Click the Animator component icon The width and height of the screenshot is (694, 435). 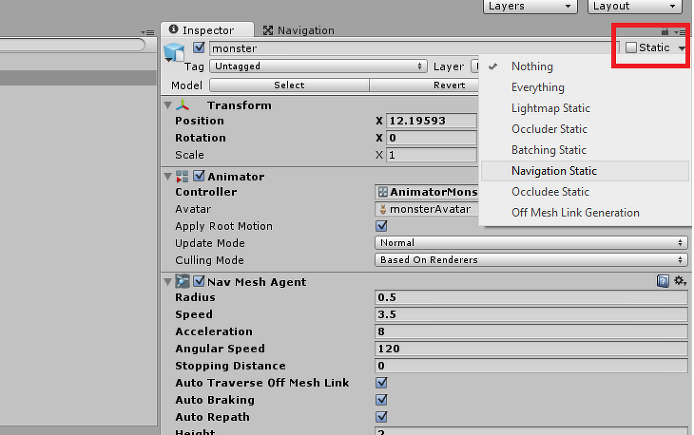182,177
